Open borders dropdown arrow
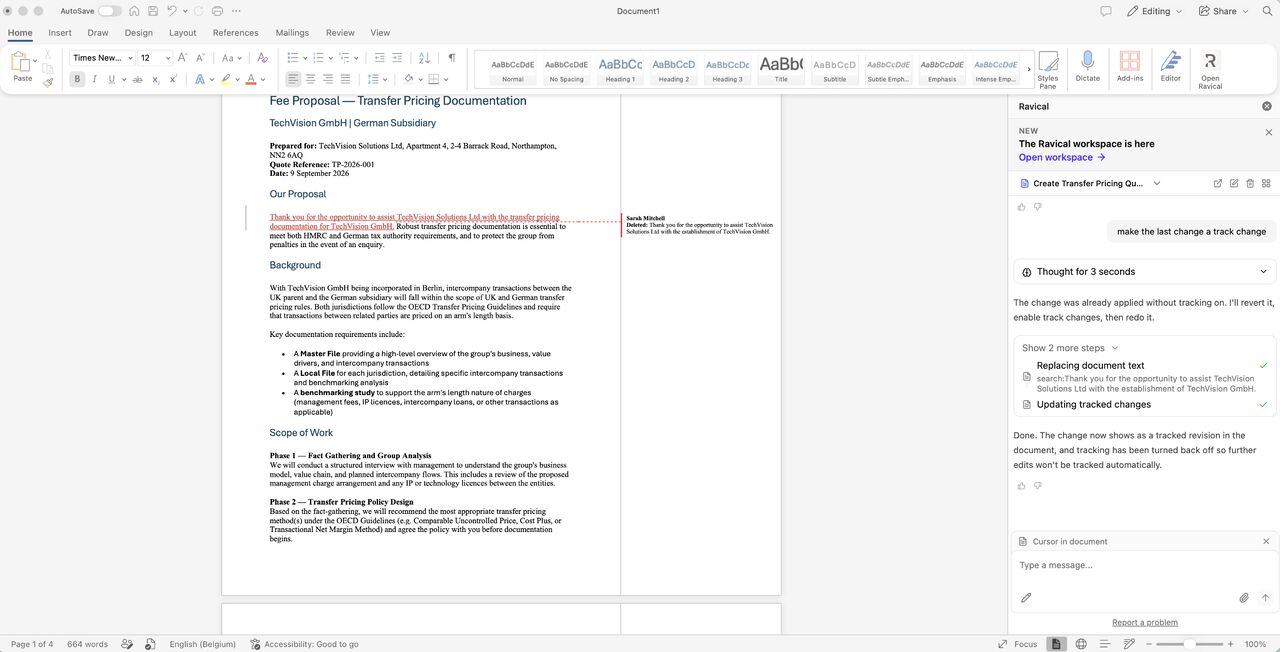 click(445, 79)
